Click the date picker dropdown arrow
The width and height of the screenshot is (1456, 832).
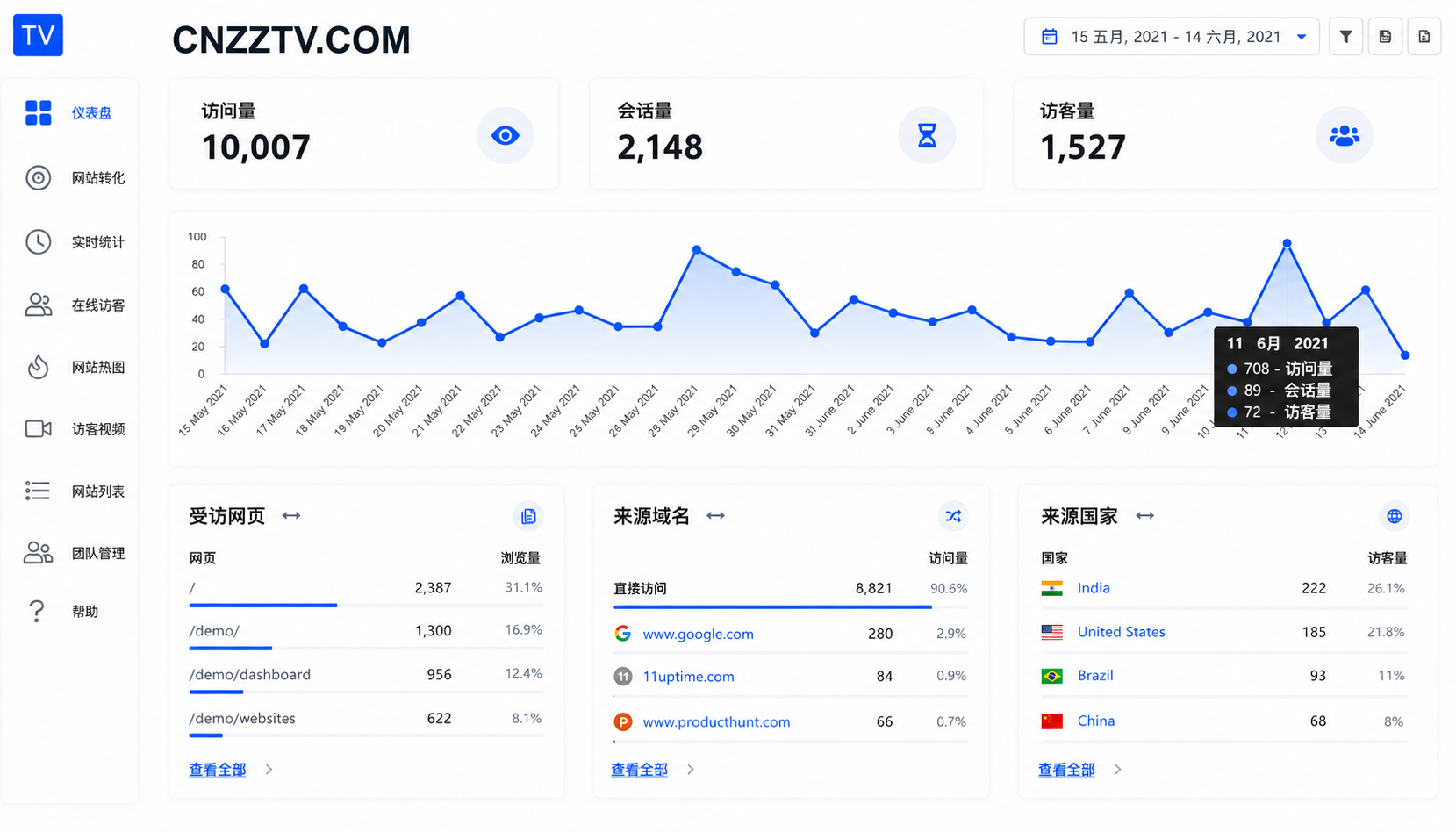(1302, 37)
